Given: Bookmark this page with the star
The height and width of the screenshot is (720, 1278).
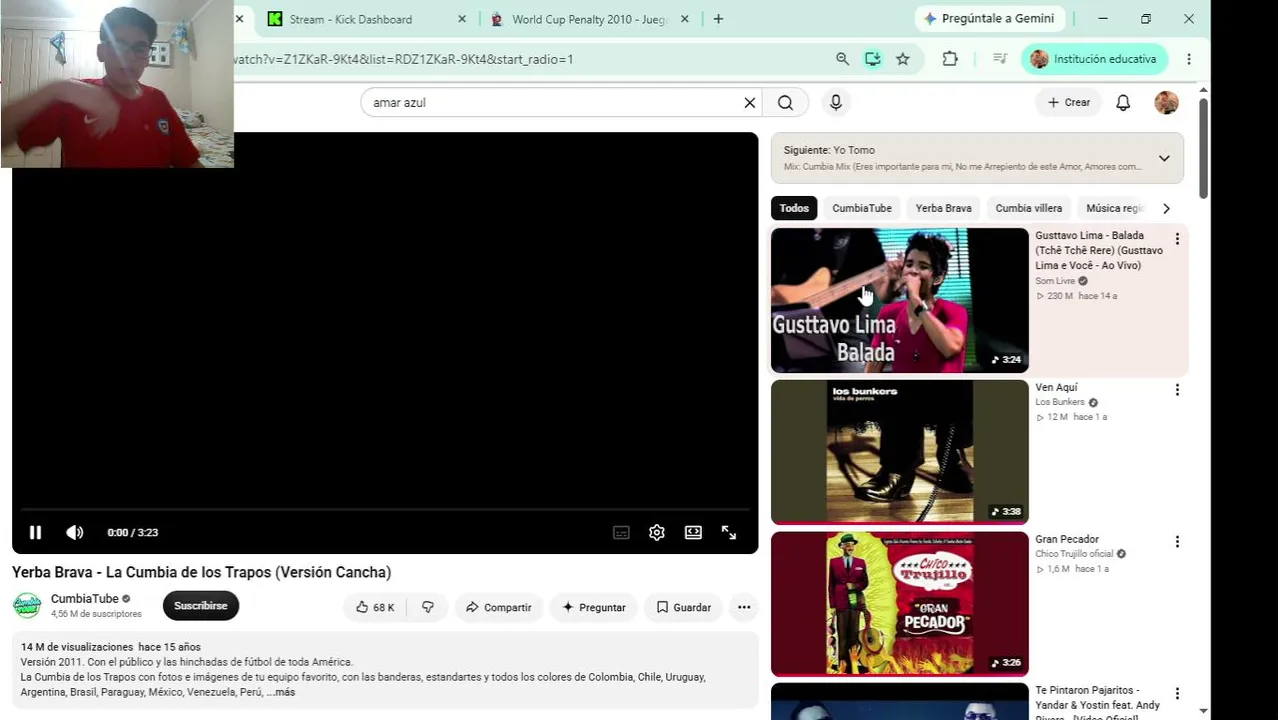Looking at the screenshot, I should pos(903,59).
